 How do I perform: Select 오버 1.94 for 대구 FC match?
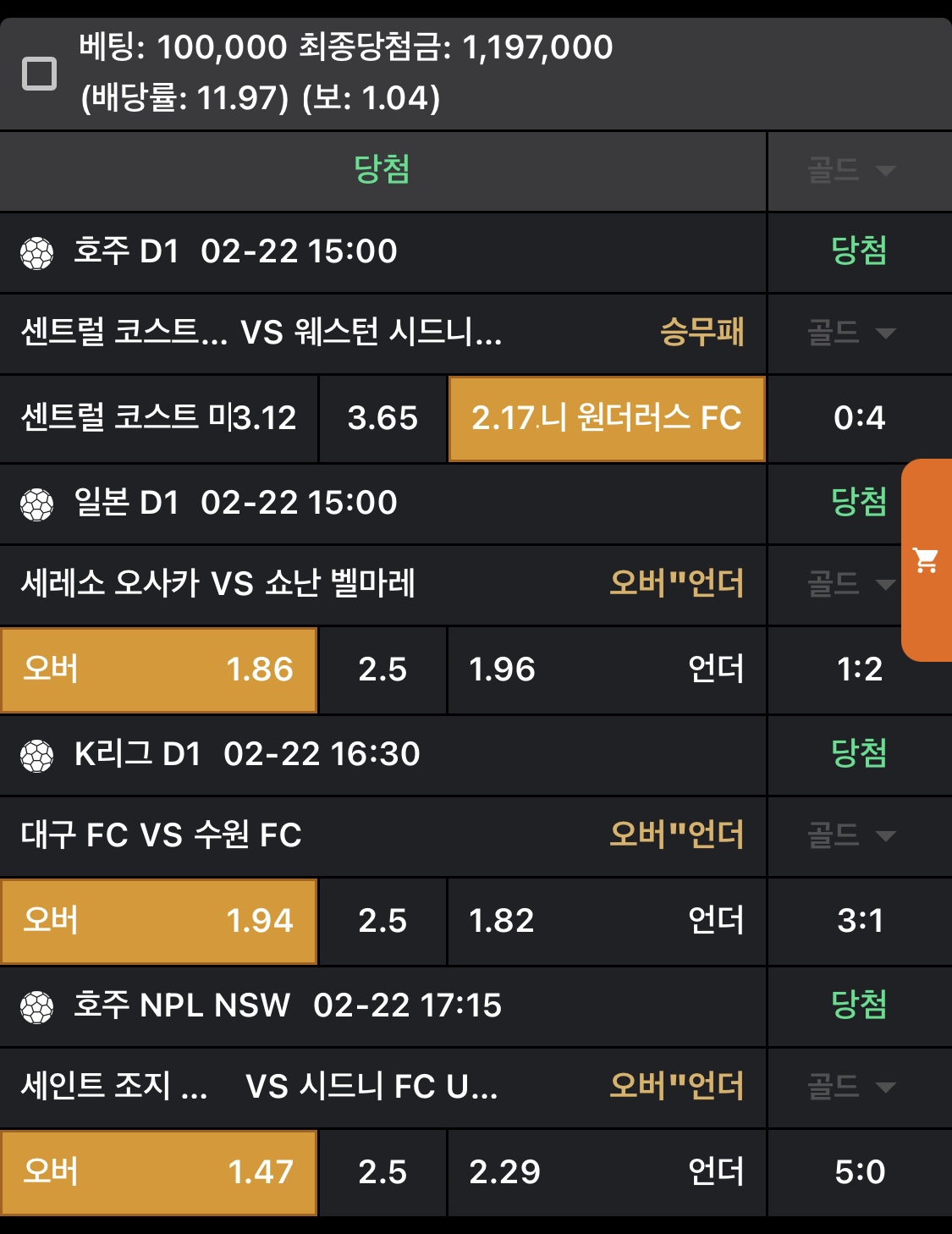(x=159, y=921)
